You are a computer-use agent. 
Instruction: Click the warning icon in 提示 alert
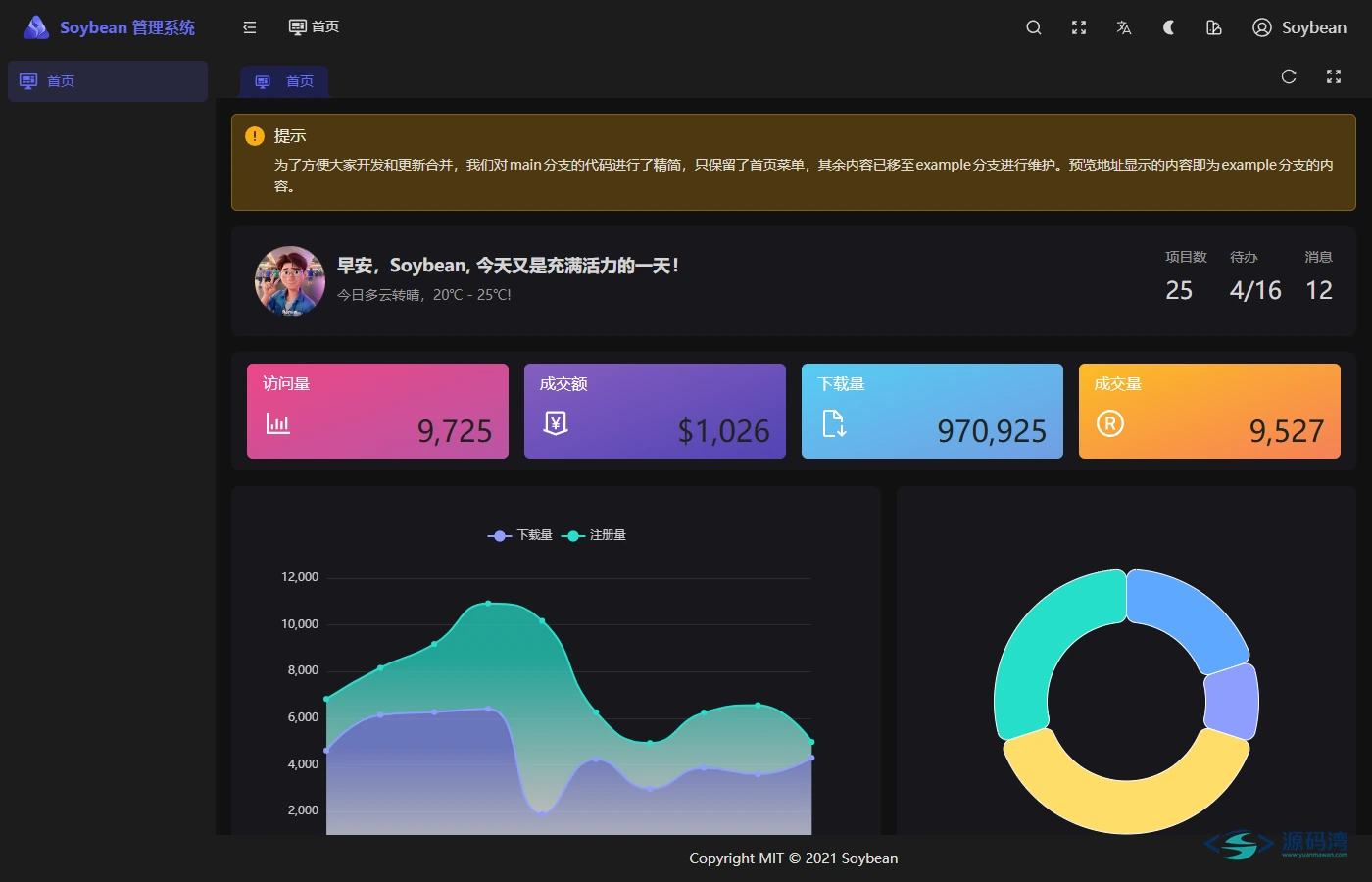coord(255,136)
